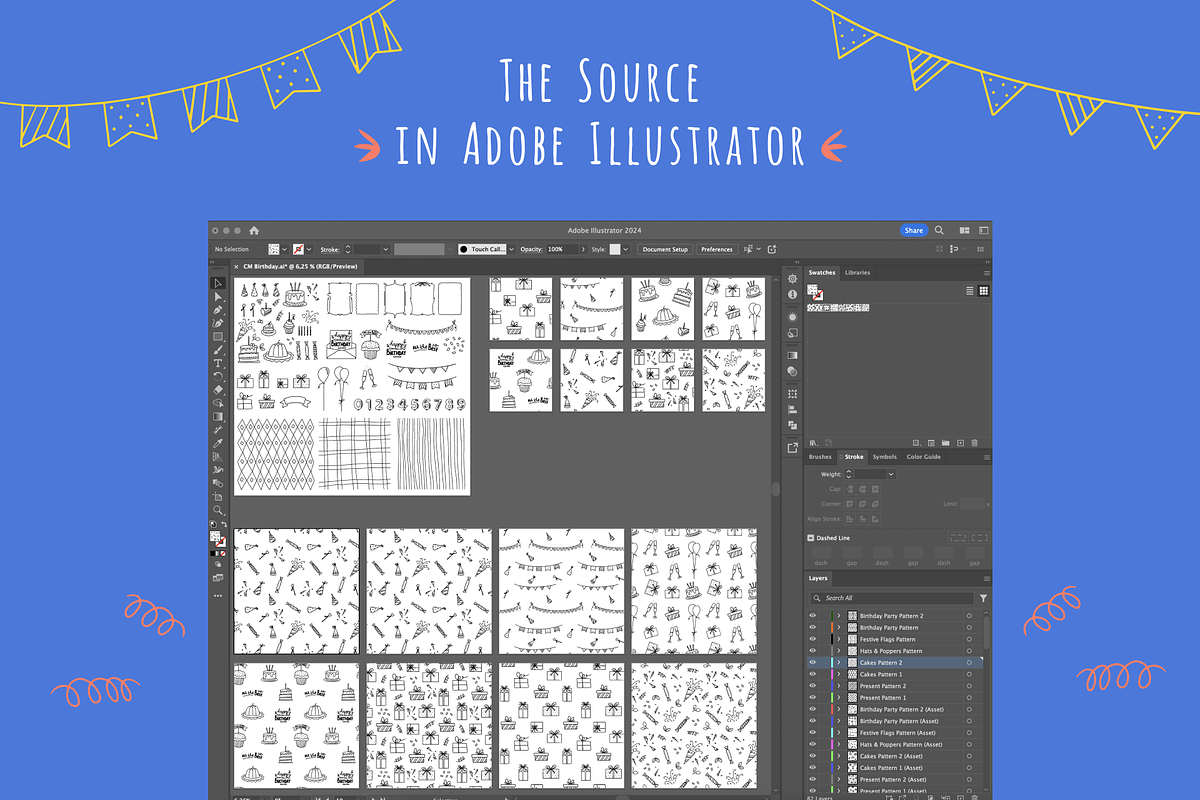Select the Eyedropper tool

tap(217, 443)
